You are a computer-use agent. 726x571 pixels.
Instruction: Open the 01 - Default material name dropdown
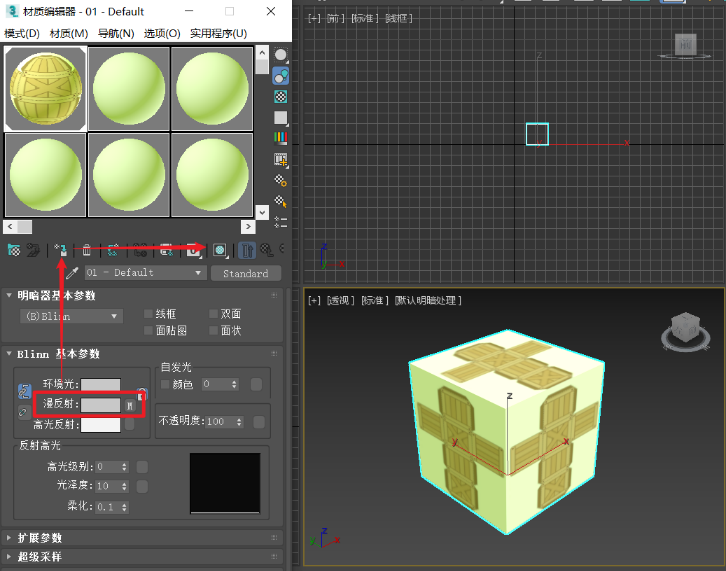click(x=145, y=273)
